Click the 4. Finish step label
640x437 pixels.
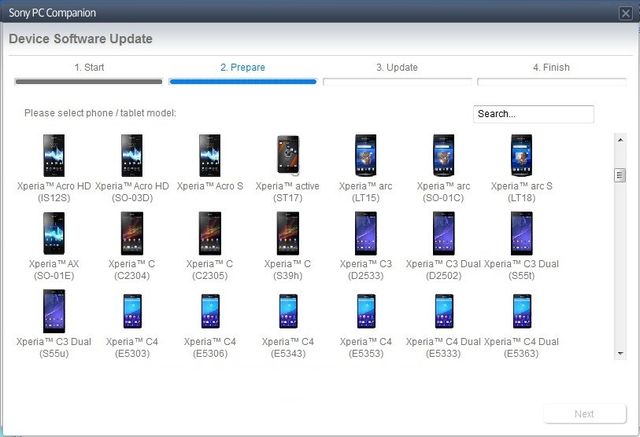click(x=551, y=67)
